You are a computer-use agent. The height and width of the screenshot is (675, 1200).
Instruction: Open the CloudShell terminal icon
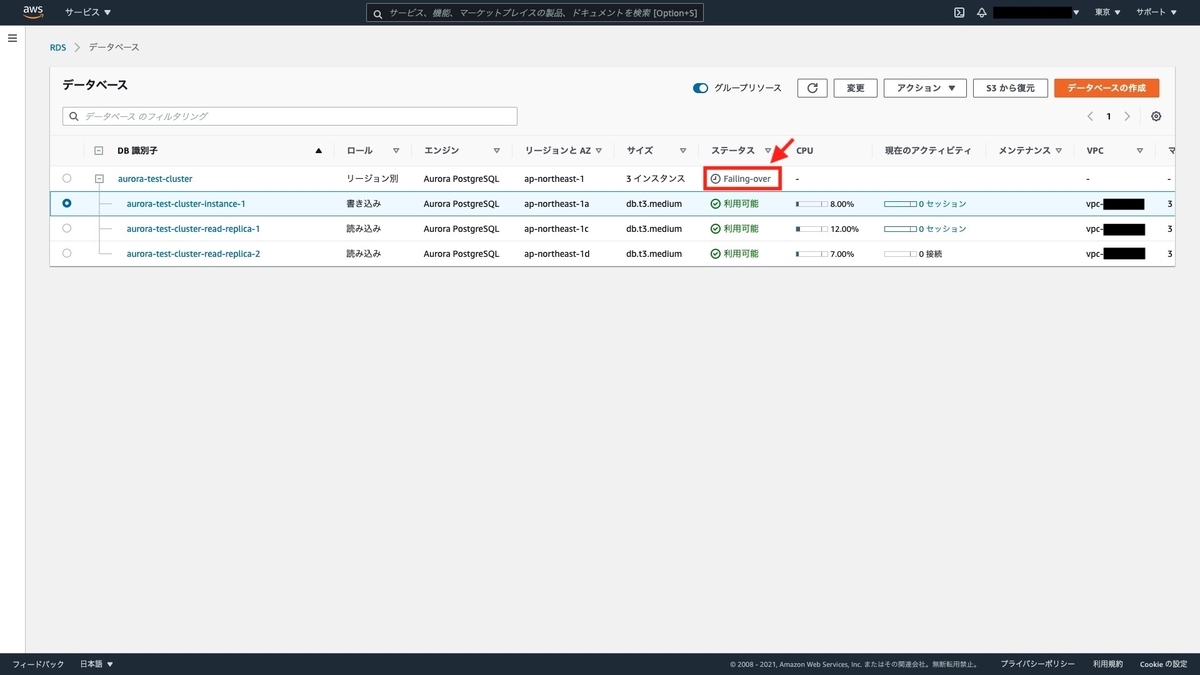coord(959,13)
